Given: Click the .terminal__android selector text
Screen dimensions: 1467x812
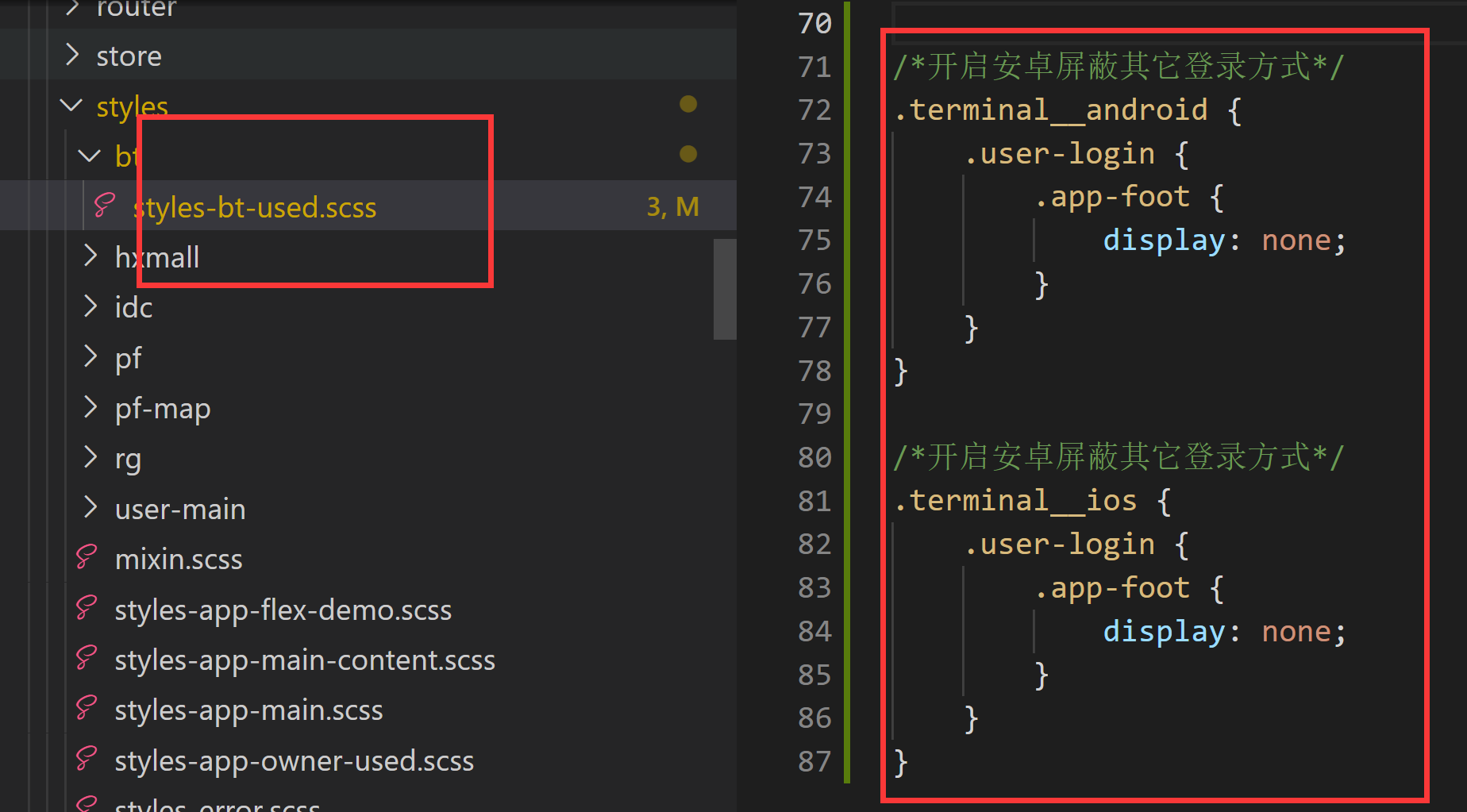Looking at the screenshot, I should [1050, 110].
